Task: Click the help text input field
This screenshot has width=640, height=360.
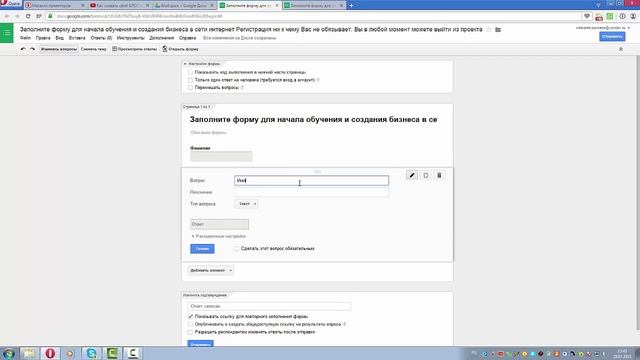Action: [x=311, y=192]
